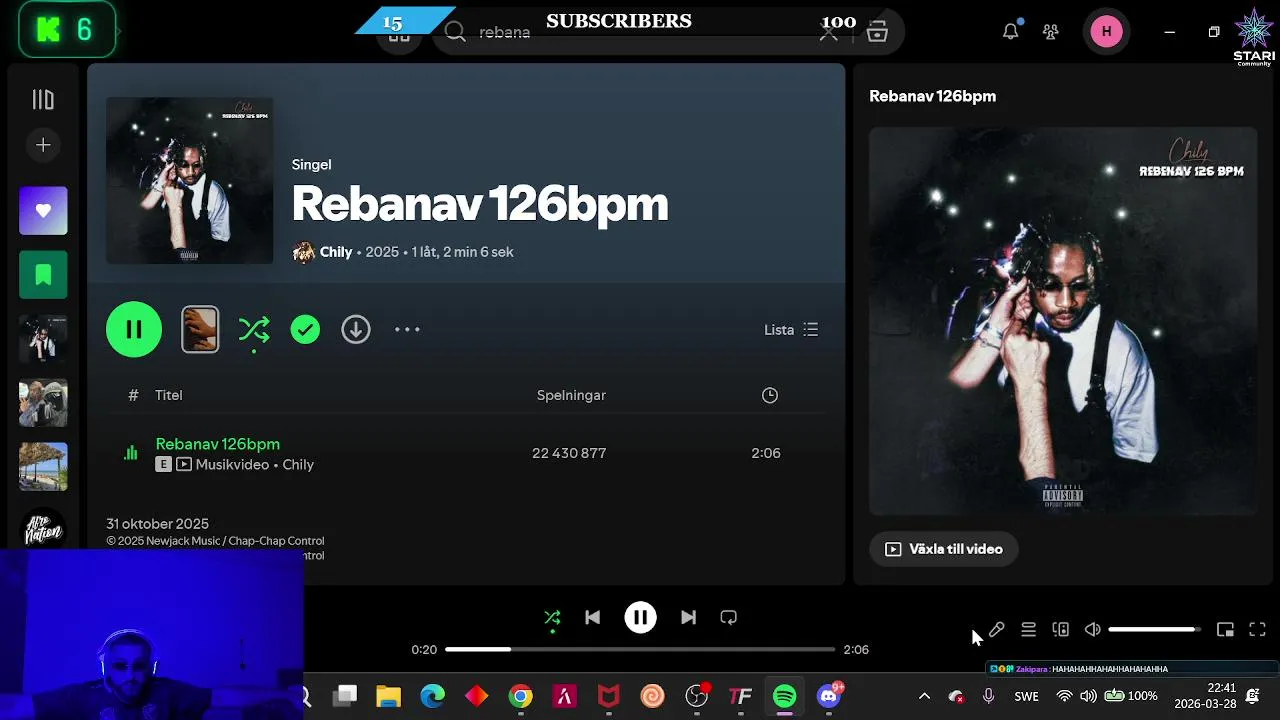Open File Explorer on the taskbar
The height and width of the screenshot is (720, 1280).
tap(388, 696)
